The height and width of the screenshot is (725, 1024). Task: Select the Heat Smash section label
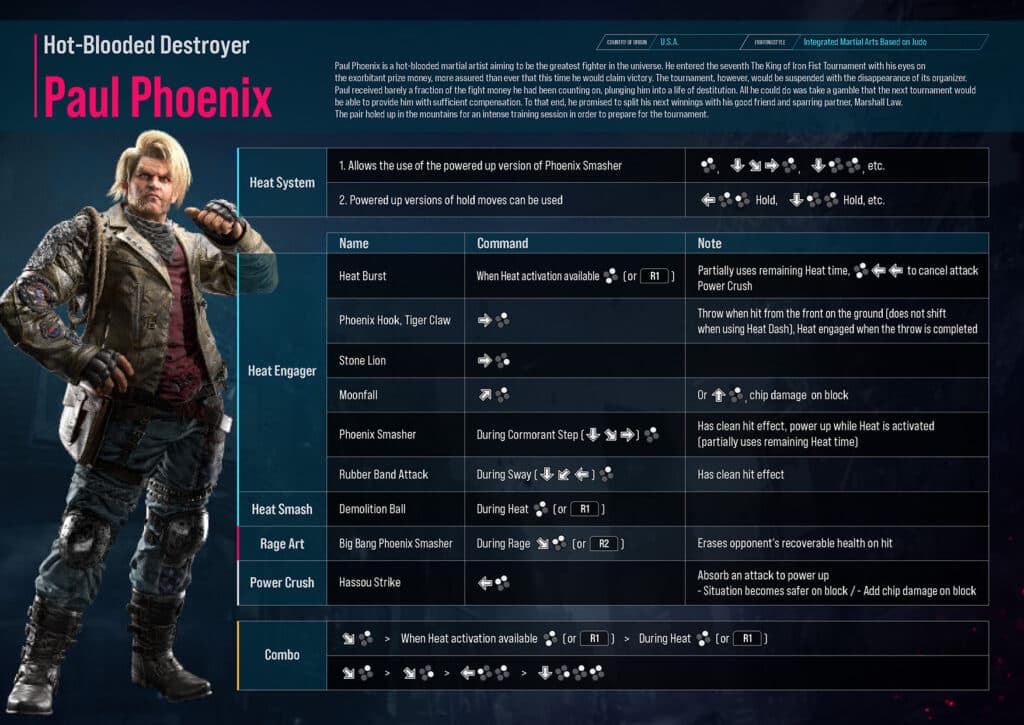point(282,509)
